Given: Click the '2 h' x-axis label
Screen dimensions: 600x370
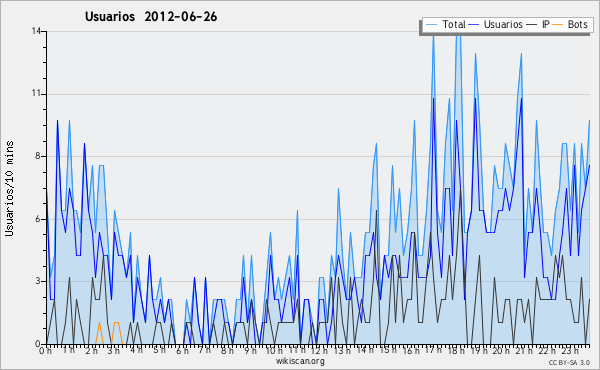Looking at the screenshot, I should (x=91, y=350).
